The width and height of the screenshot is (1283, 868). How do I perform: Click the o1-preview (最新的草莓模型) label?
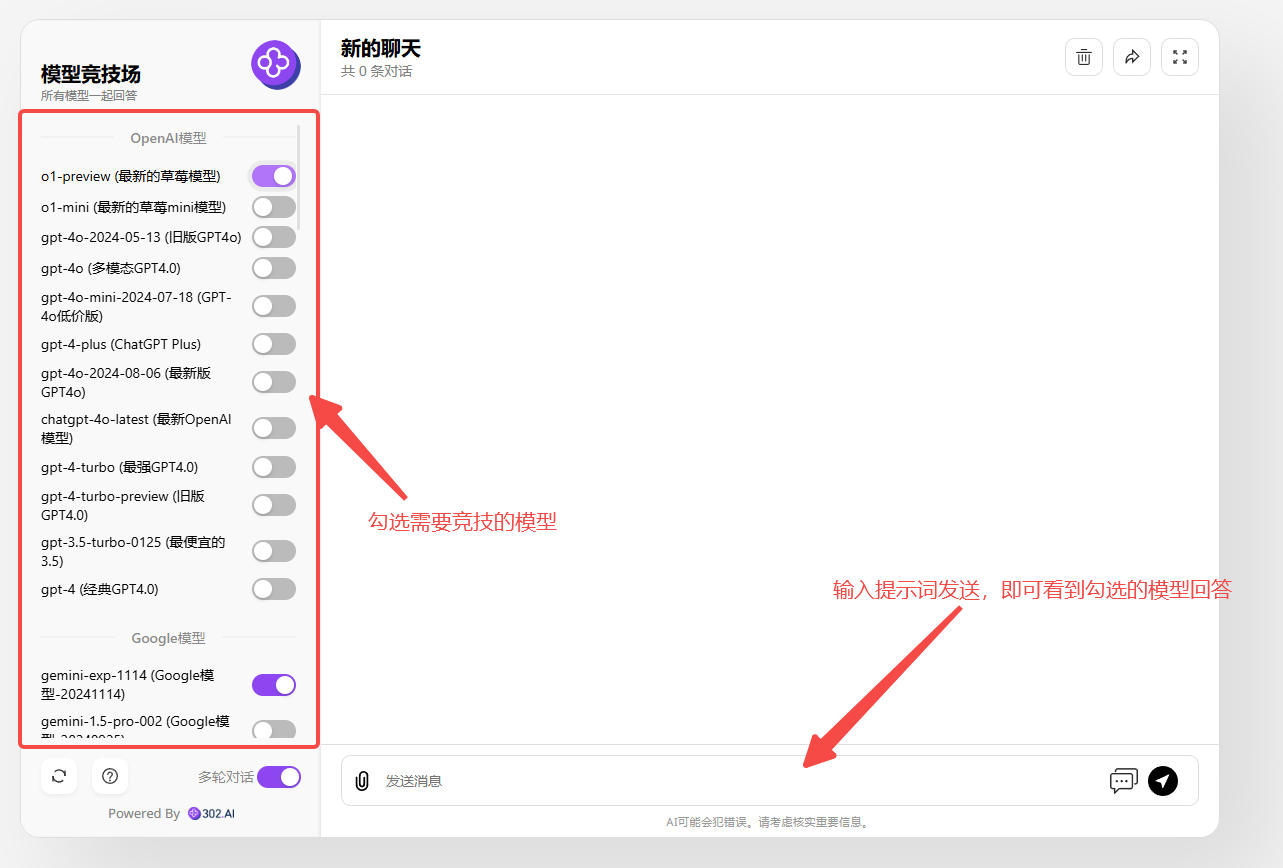pyautogui.click(x=131, y=176)
